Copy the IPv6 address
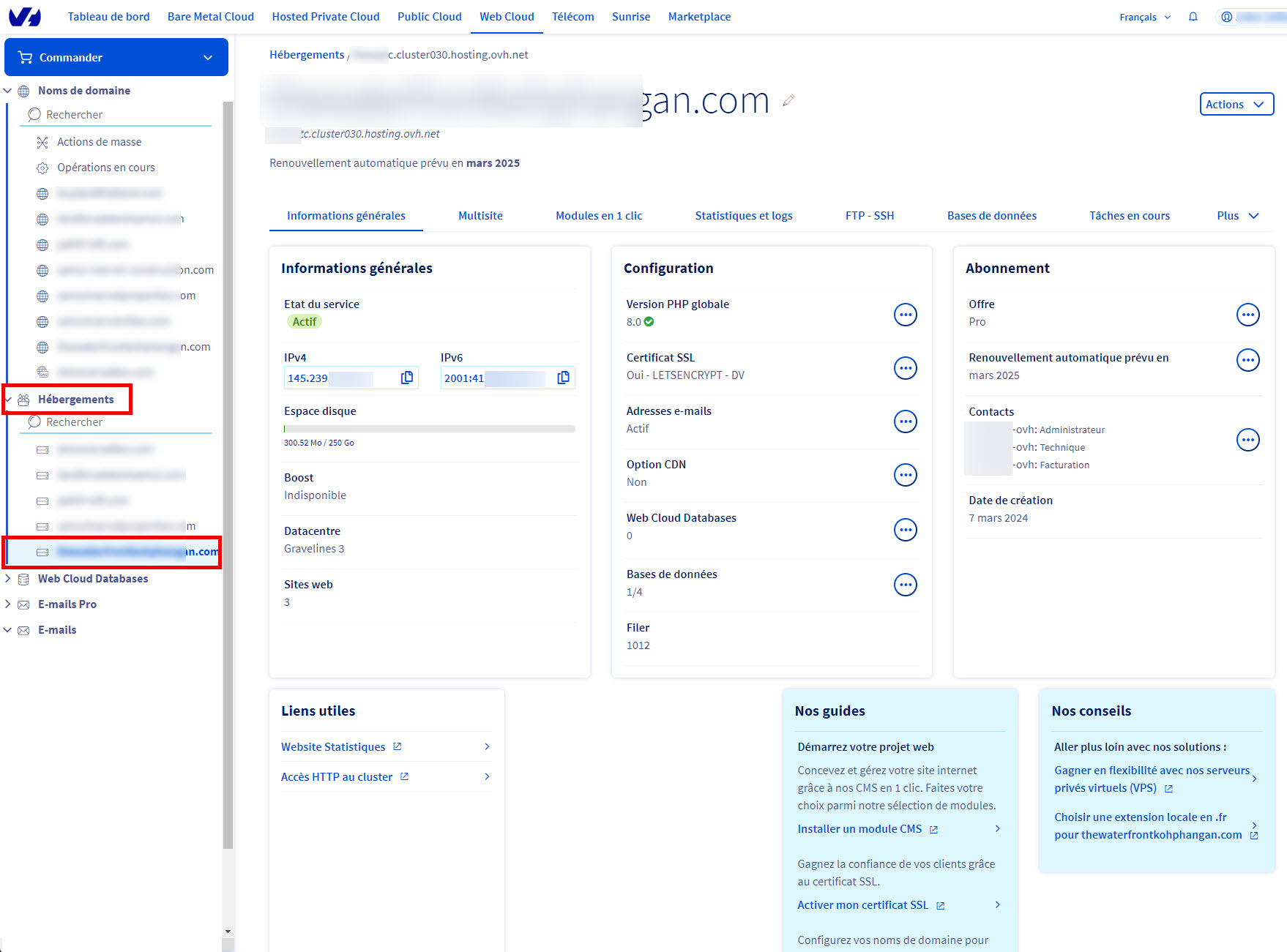The image size is (1287, 952). (564, 378)
